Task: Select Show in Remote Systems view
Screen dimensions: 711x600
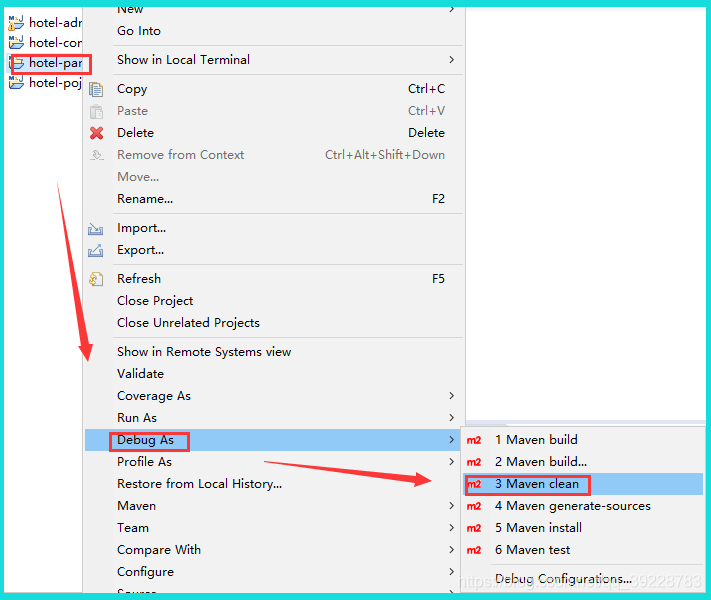Action: [x=204, y=352]
